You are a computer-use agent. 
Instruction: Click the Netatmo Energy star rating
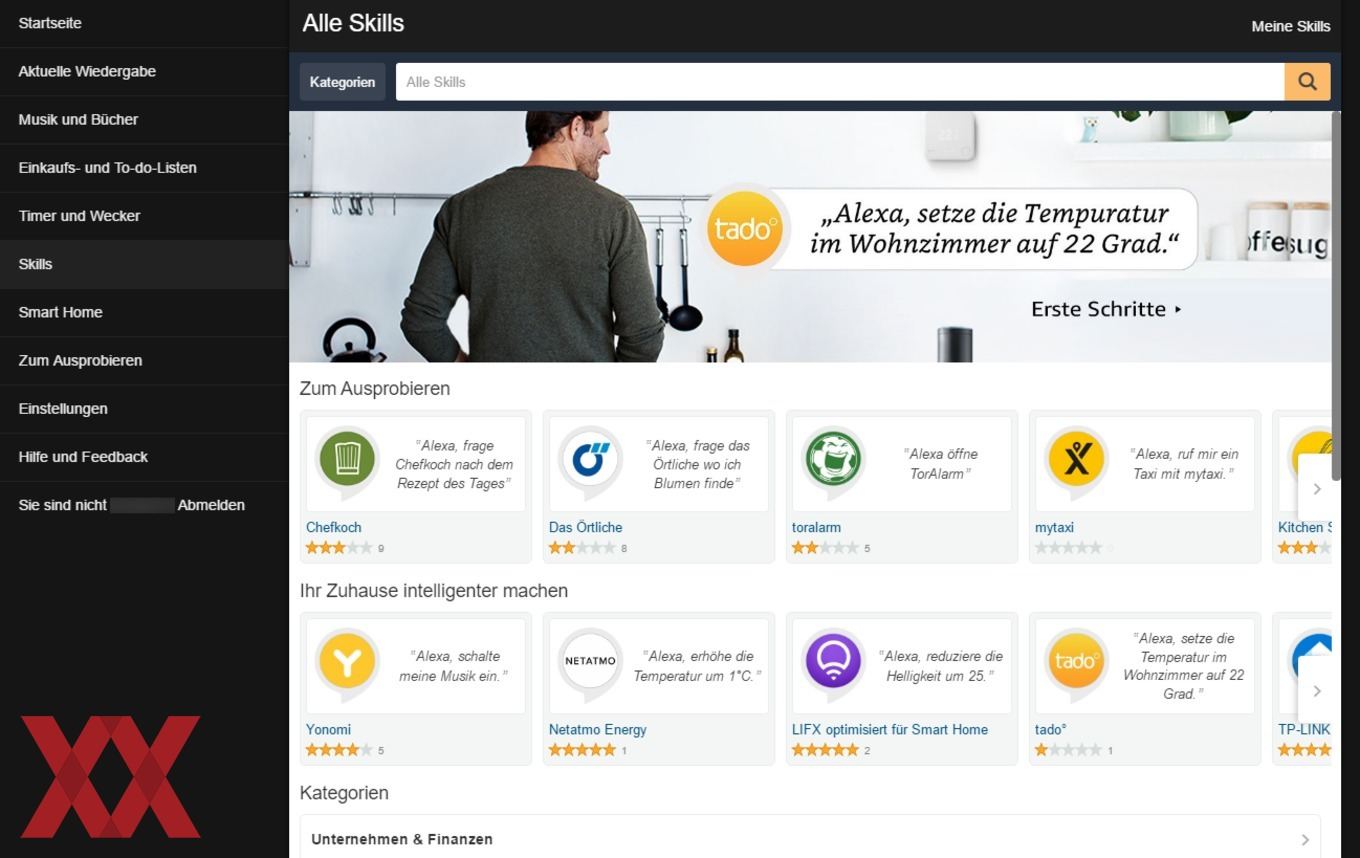[x=582, y=750]
